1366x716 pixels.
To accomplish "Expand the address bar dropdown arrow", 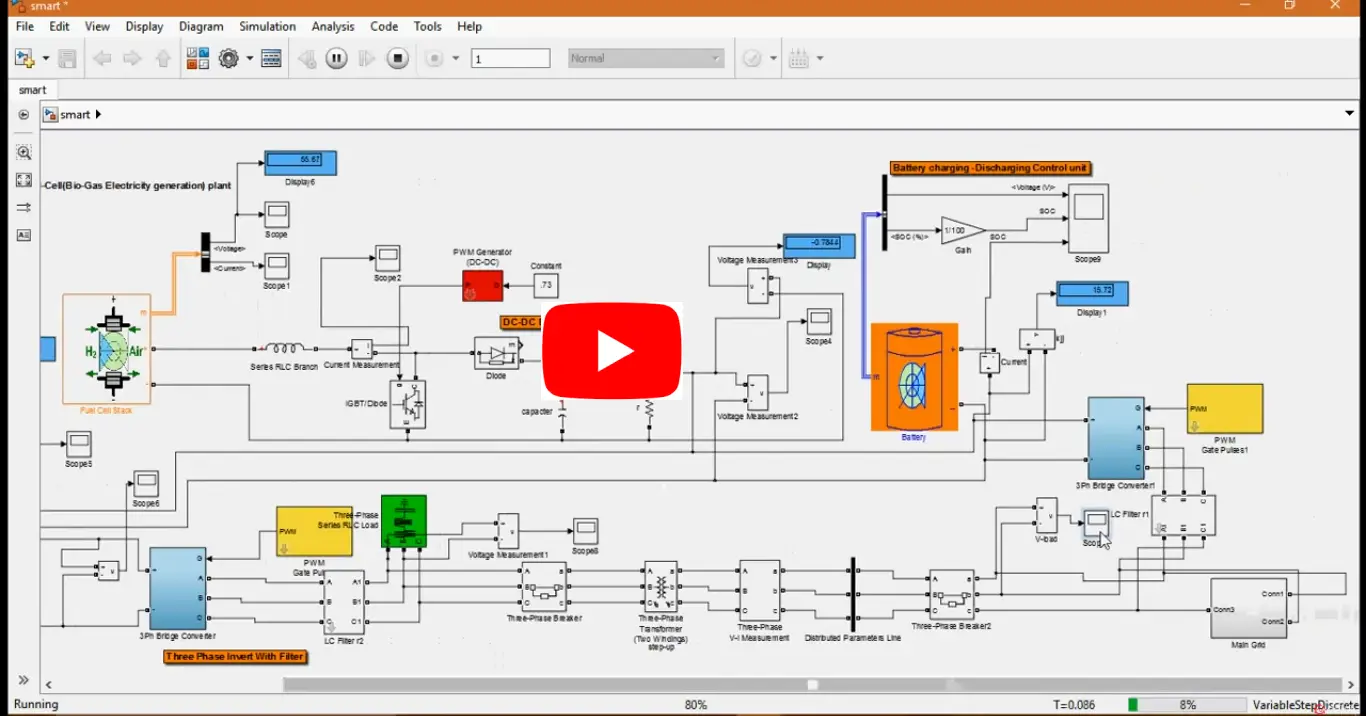I will pyautogui.click(x=1349, y=114).
